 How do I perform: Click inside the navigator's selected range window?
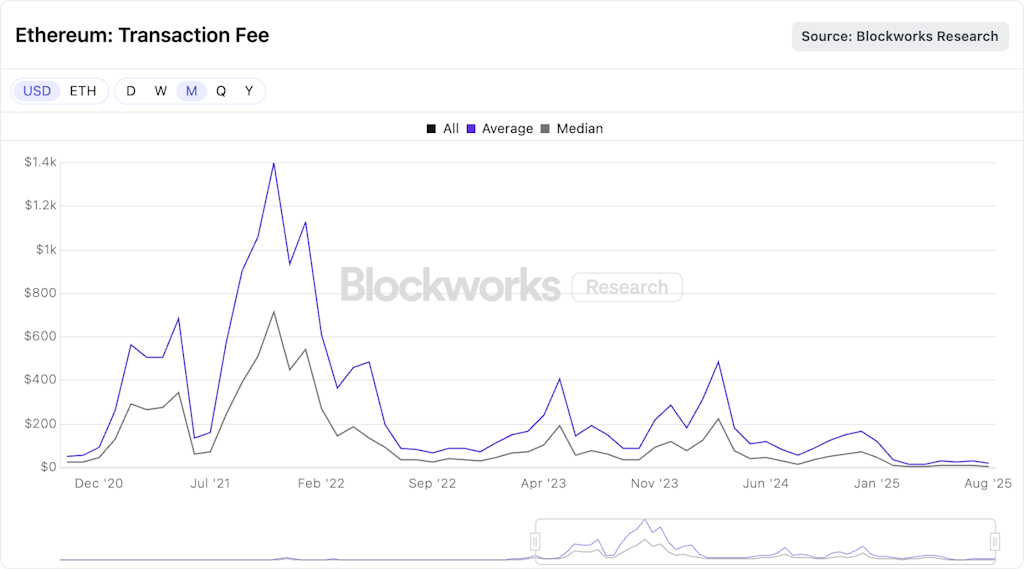click(765, 542)
